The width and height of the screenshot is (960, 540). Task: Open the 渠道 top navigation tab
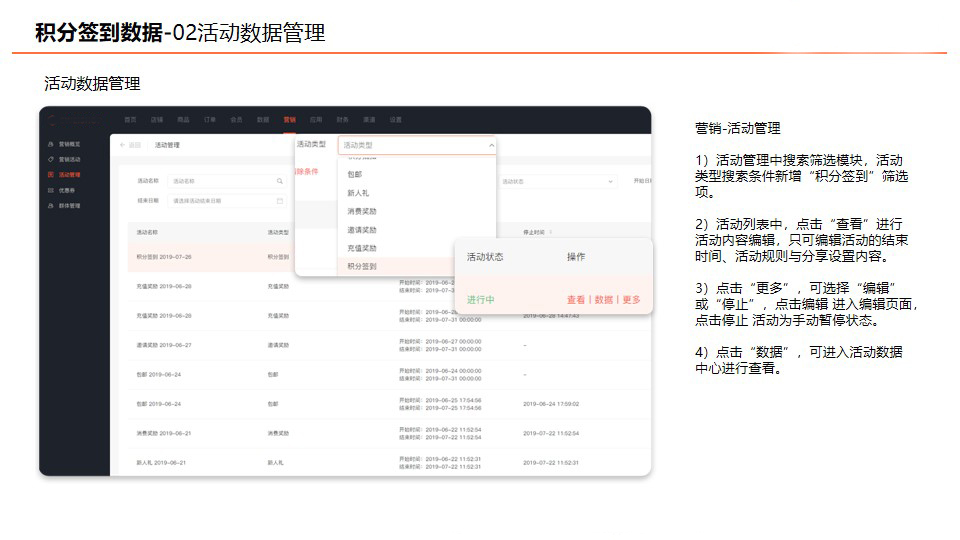coord(369,120)
